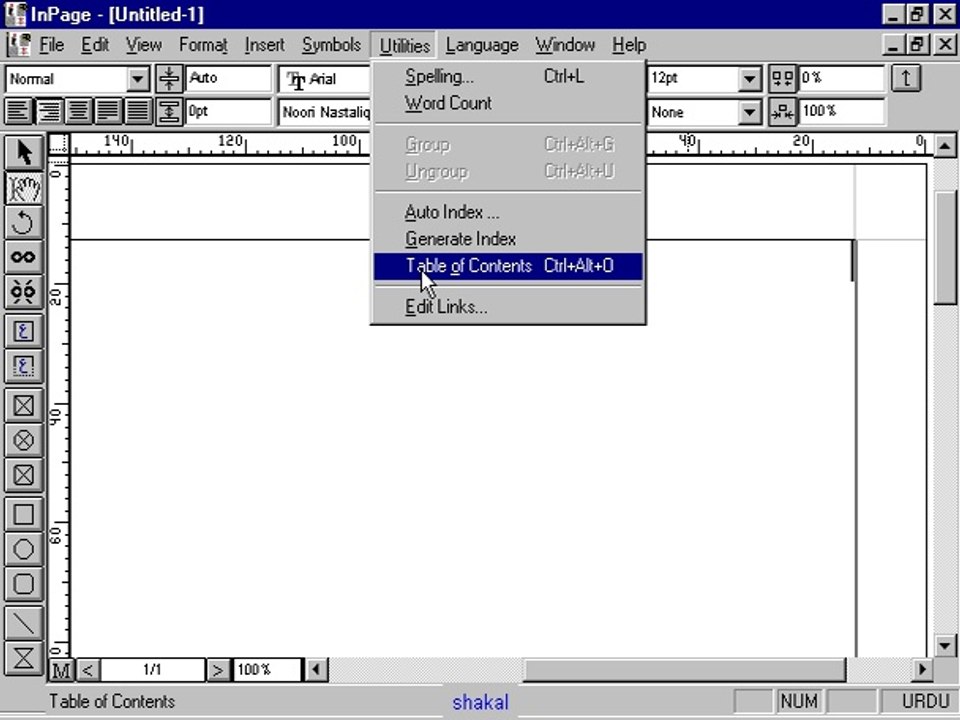Click the center align icon

[x=78, y=111]
